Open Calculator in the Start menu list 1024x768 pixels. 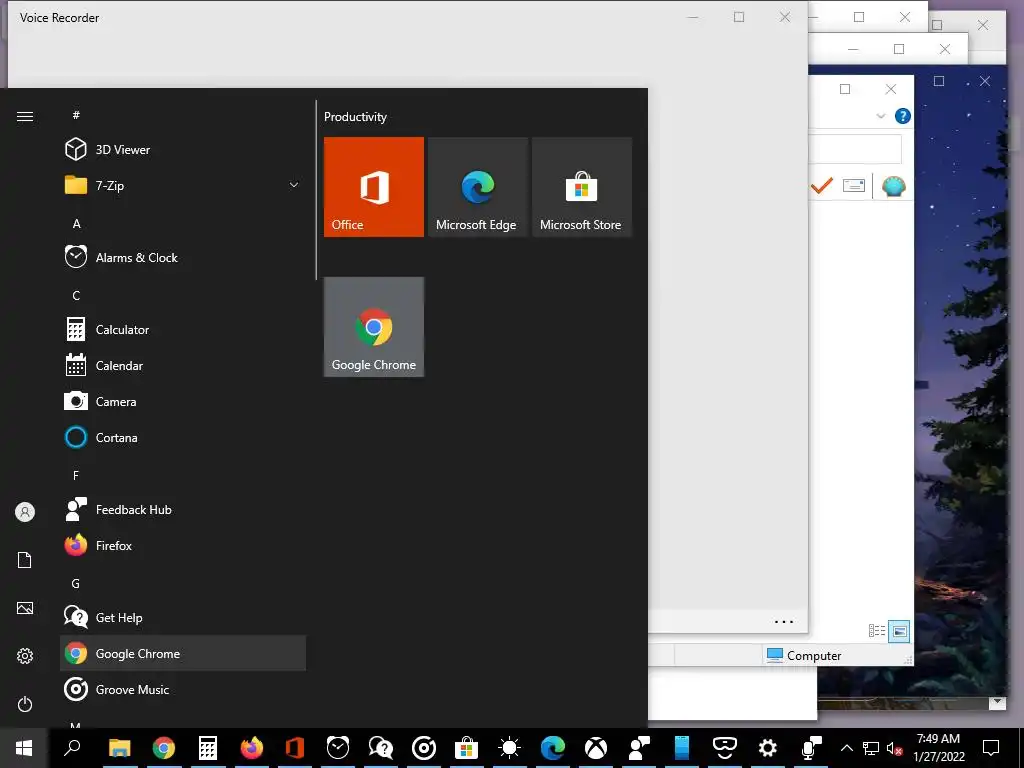tap(183, 329)
